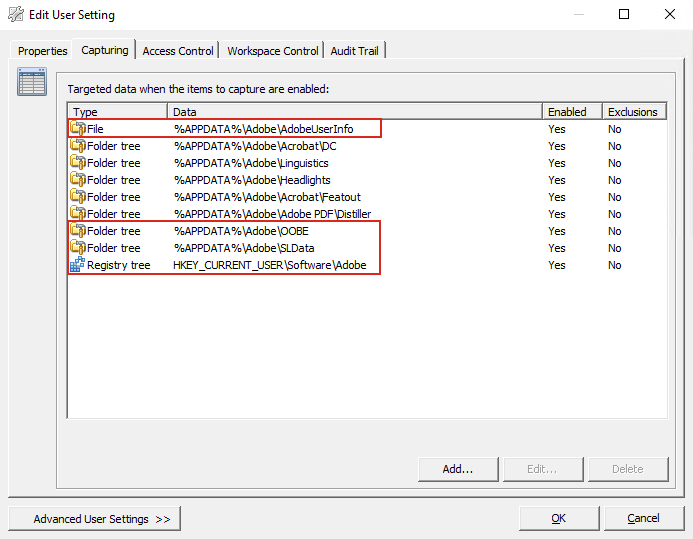
Task: Confirm with the OK button
Action: click(558, 518)
